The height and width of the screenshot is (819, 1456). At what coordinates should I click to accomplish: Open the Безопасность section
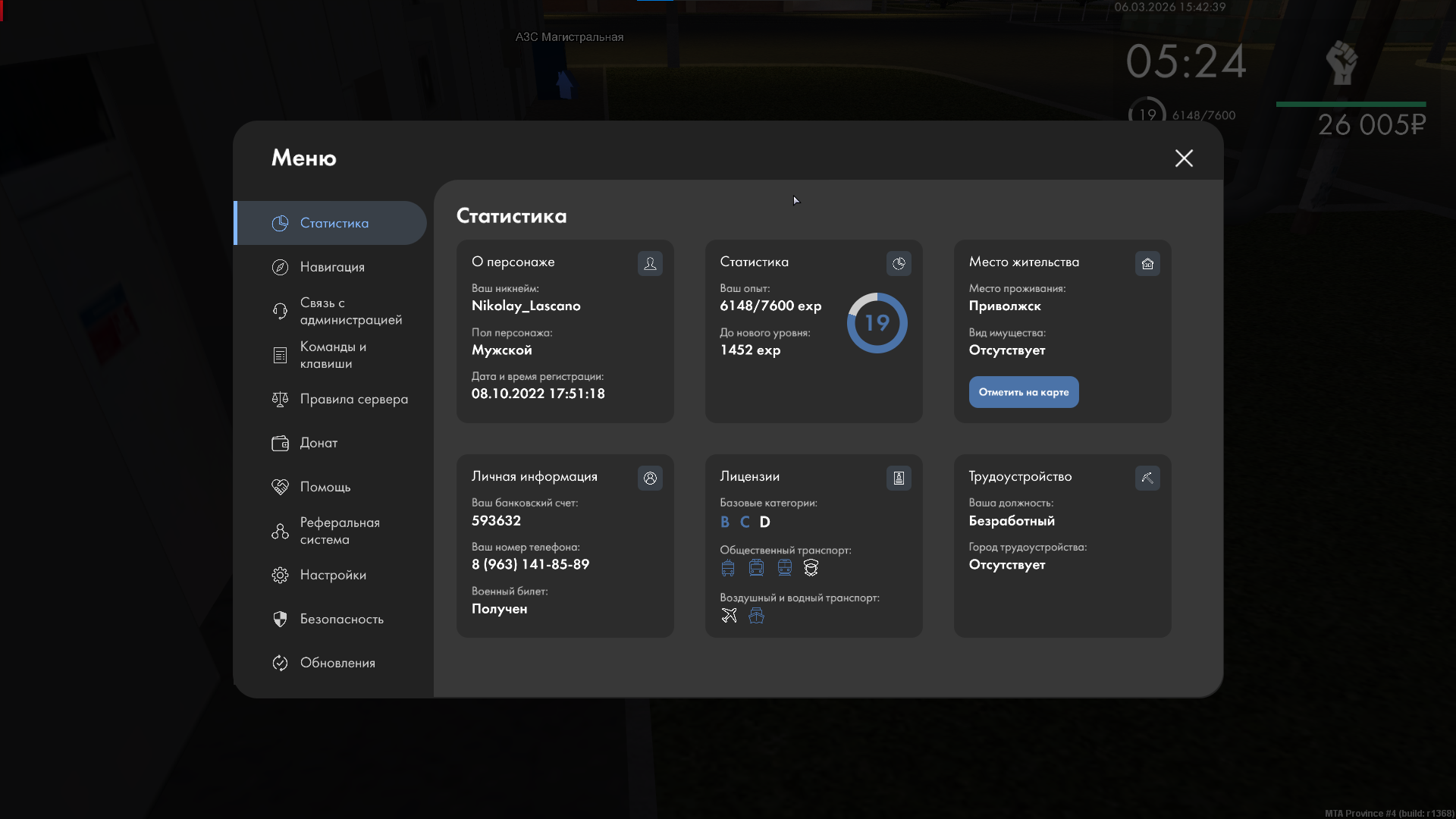click(x=341, y=619)
